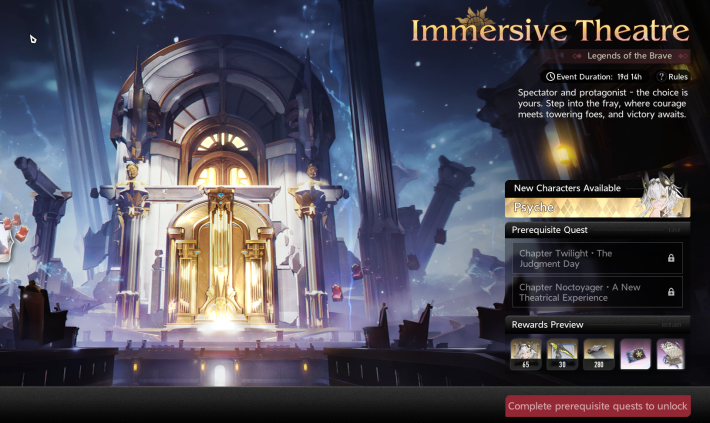Click the Legends of the Brave subtitle
The width and height of the screenshot is (710, 423).
629,56
